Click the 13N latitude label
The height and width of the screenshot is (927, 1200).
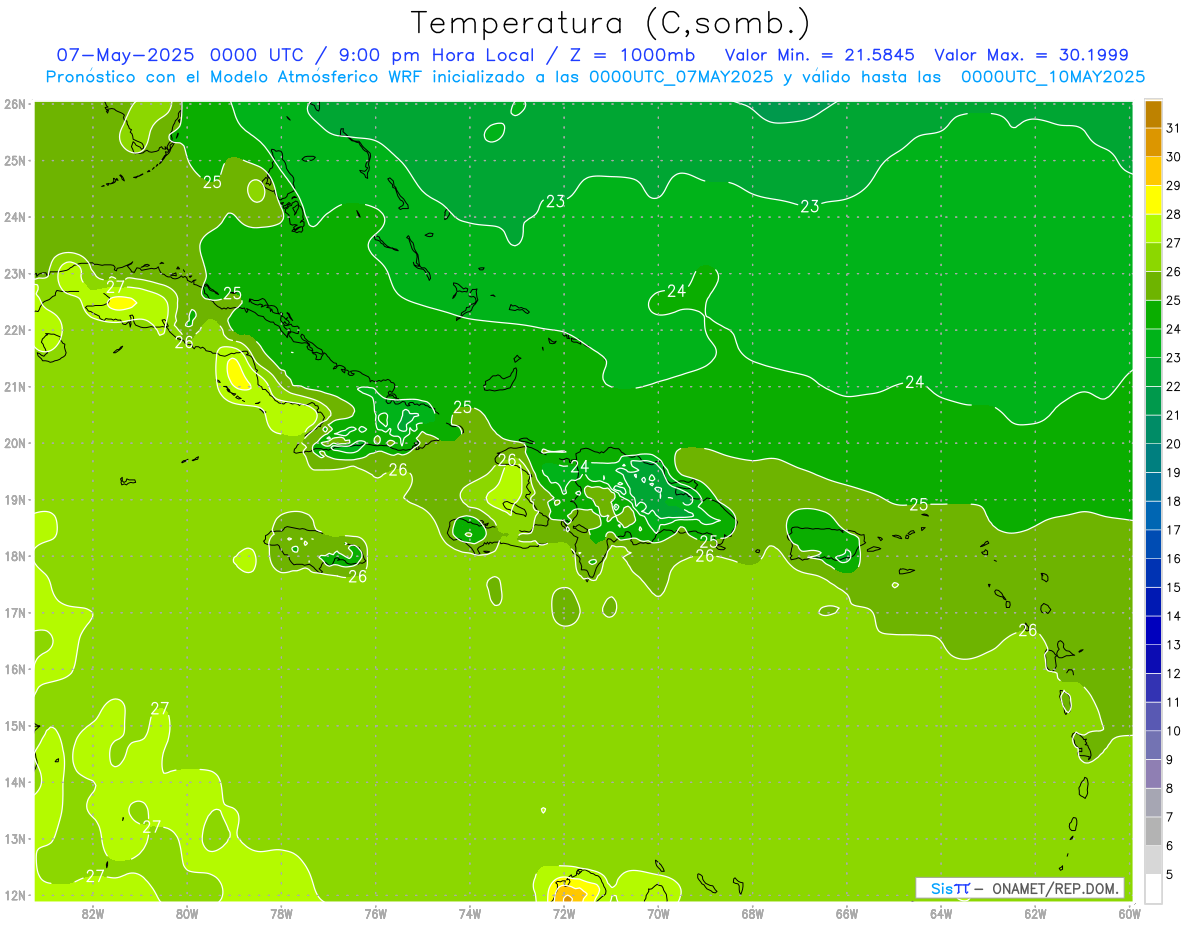click(15, 838)
